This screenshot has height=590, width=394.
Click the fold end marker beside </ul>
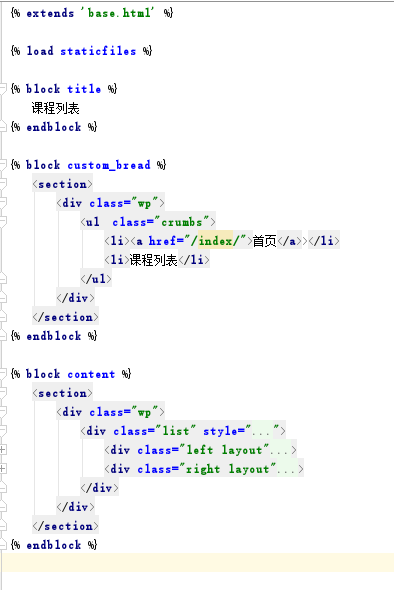pyautogui.click(x=3, y=279)
